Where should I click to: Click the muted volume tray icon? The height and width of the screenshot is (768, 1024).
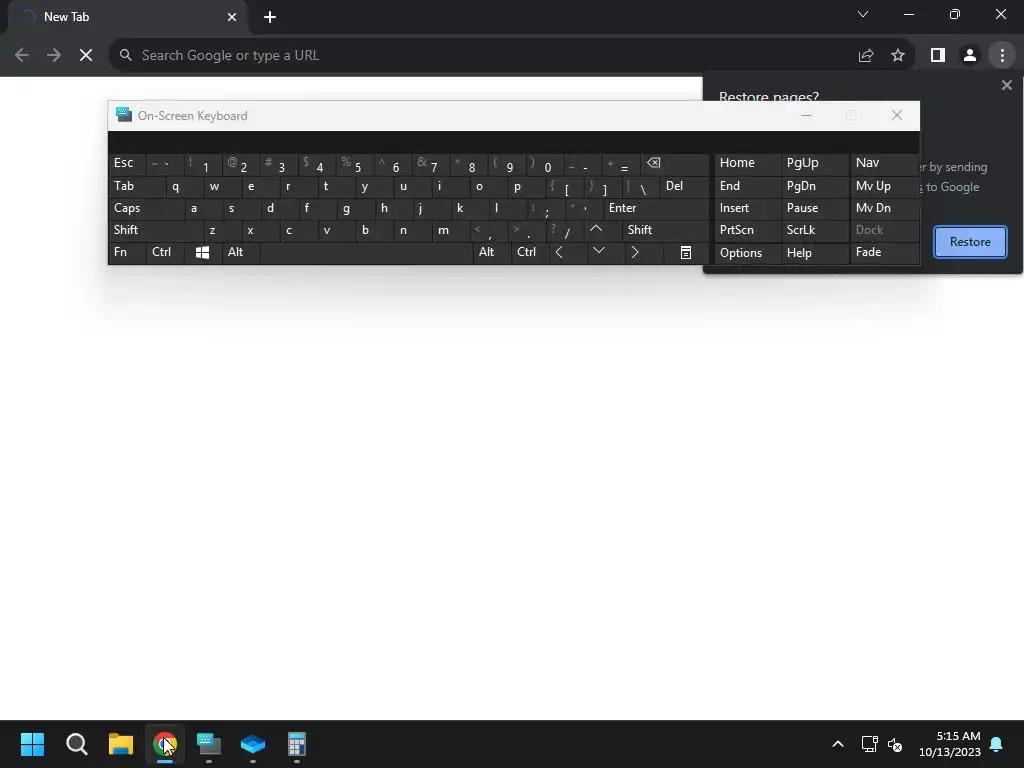click(x=895, y=744)
